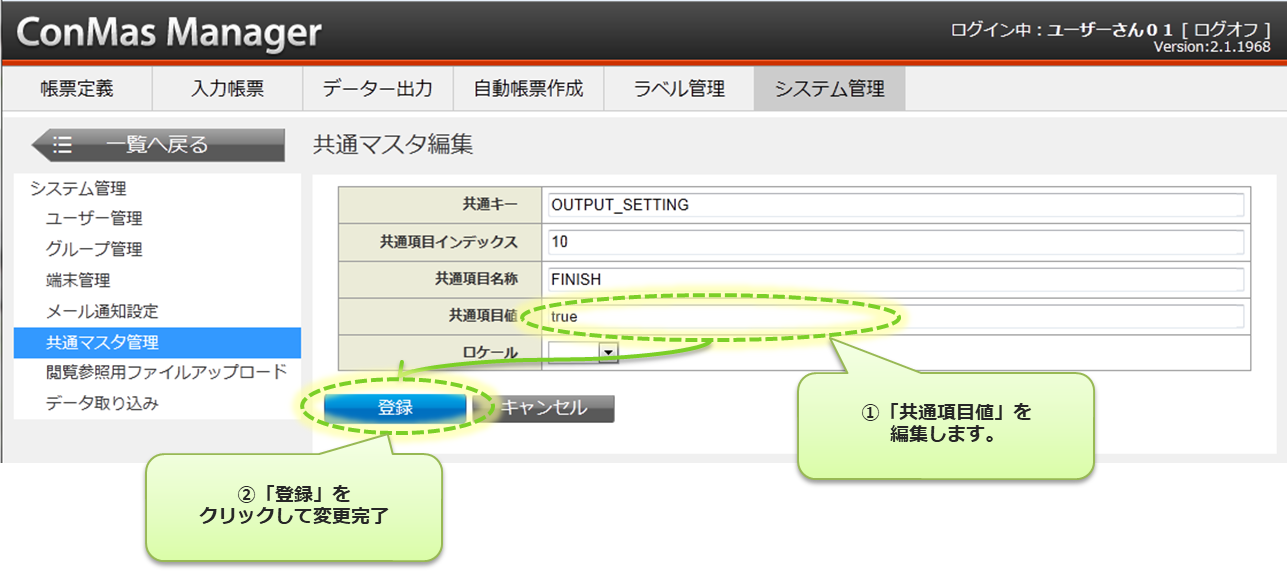Image resolution: width=1287 pixels, height=572 pixels.
Task: Open メール通知設定 in the sidebar
Action: click(x=102, y=312)
